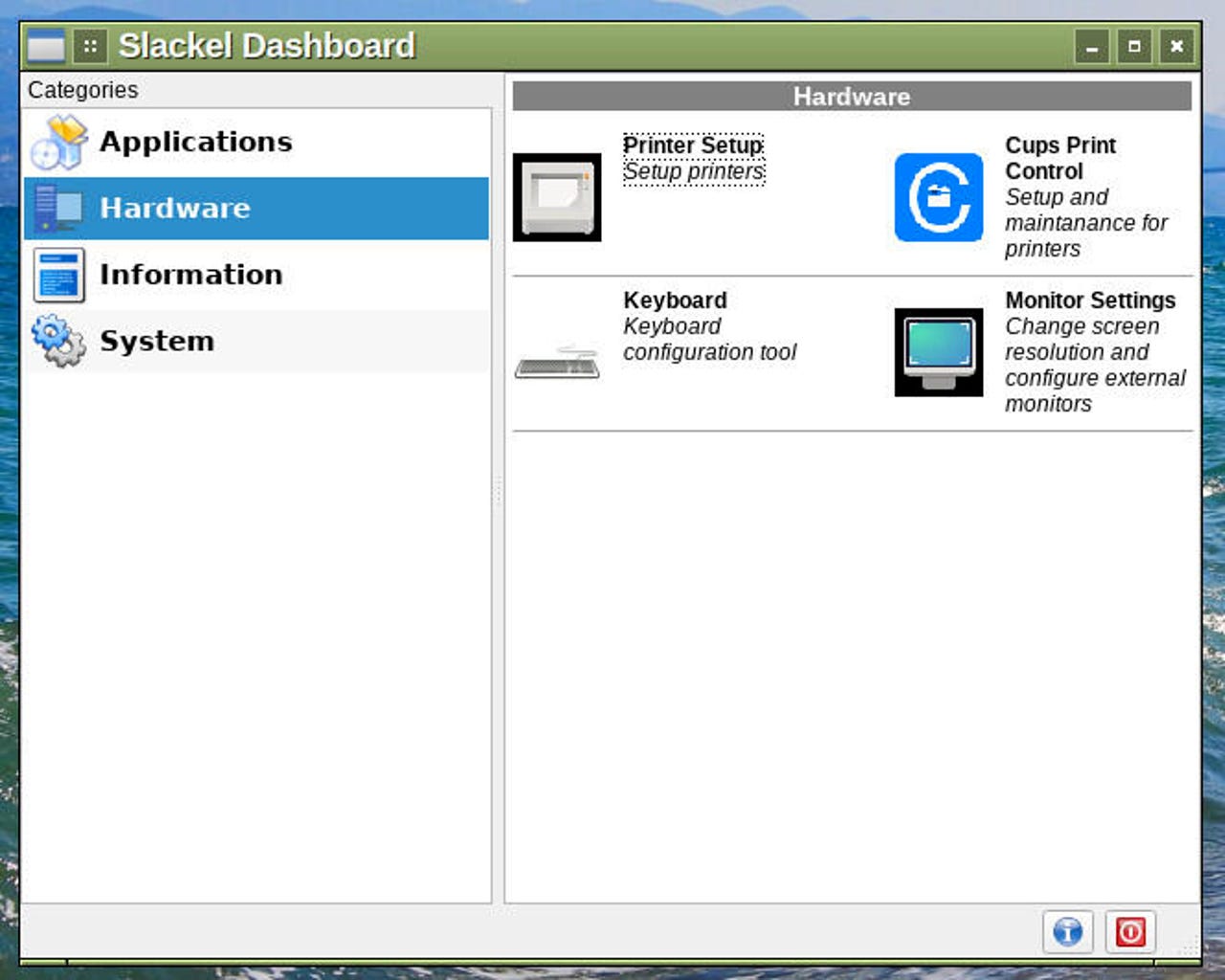Select the System category

pos(256,341)
